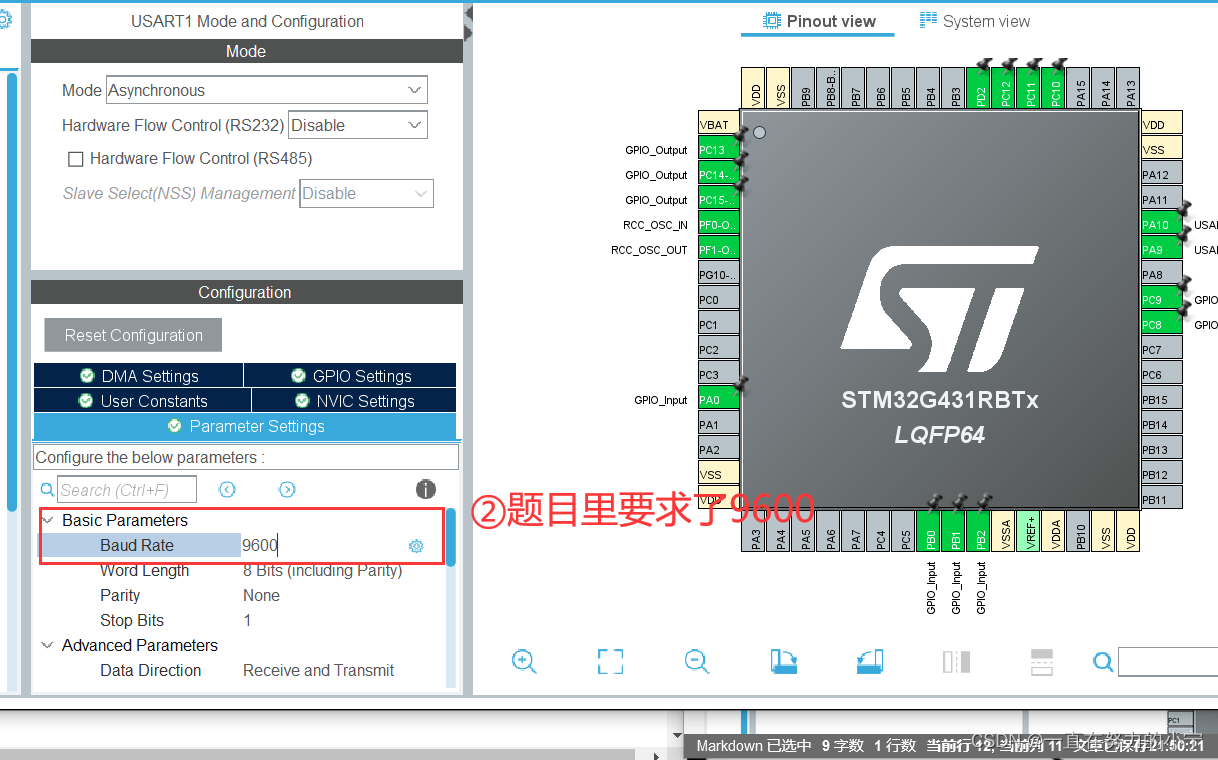
Task: Click the PD2 pin on the chip
Action: coord(980,89)
